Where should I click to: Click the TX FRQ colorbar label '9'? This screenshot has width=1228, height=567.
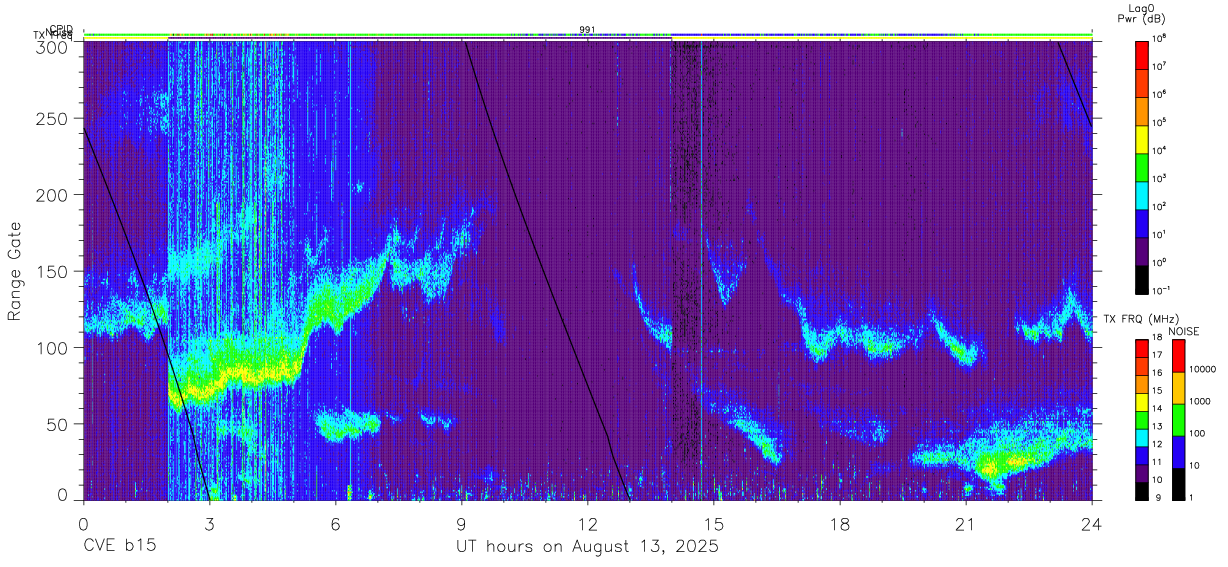coord(1156,497)
